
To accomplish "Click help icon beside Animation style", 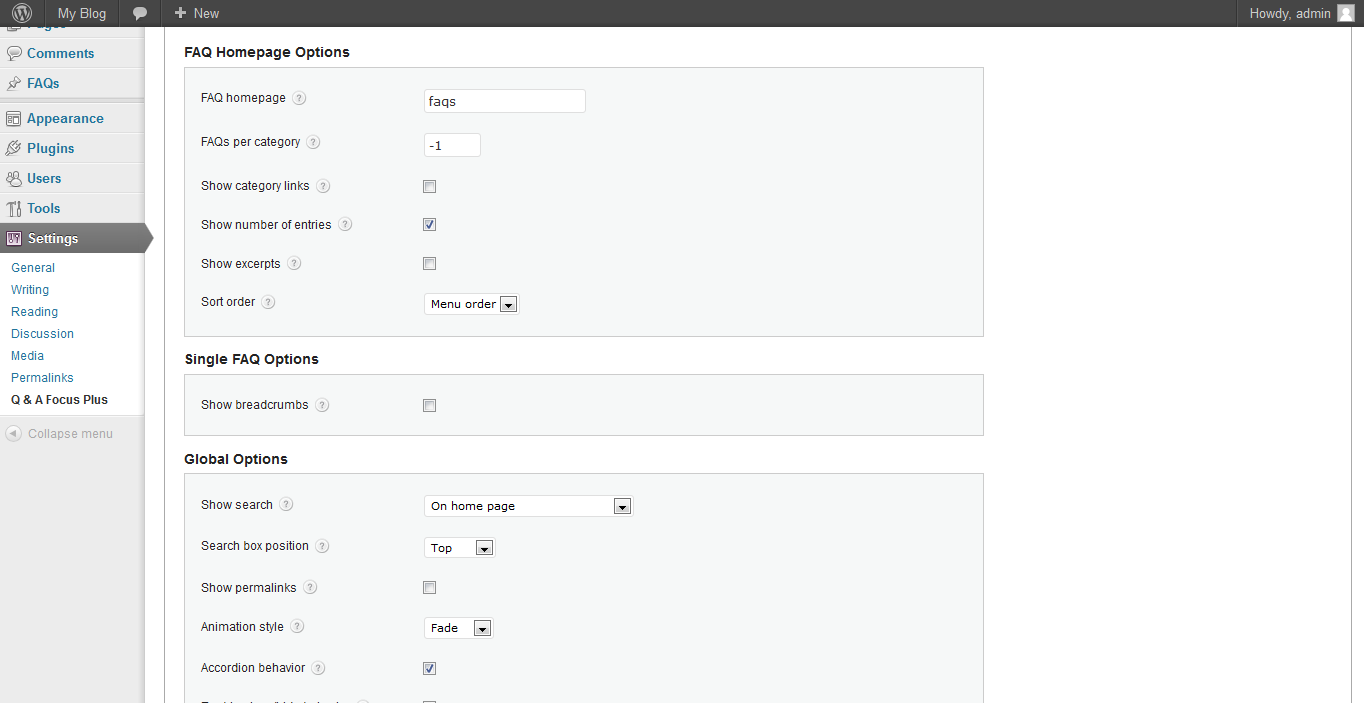I will [297, 627].
